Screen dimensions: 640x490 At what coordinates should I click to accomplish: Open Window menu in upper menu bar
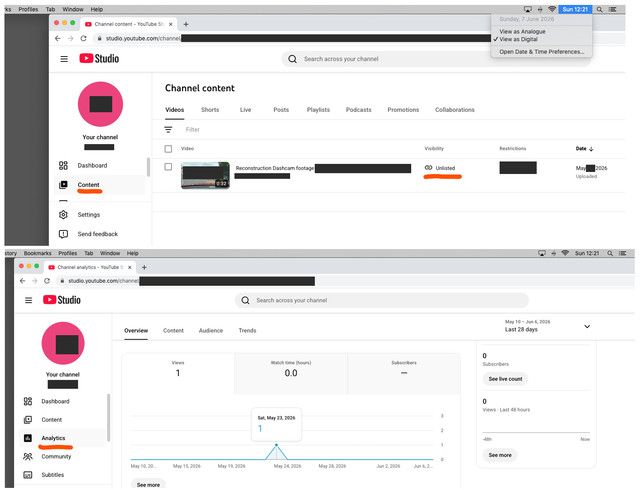[73, 9]
